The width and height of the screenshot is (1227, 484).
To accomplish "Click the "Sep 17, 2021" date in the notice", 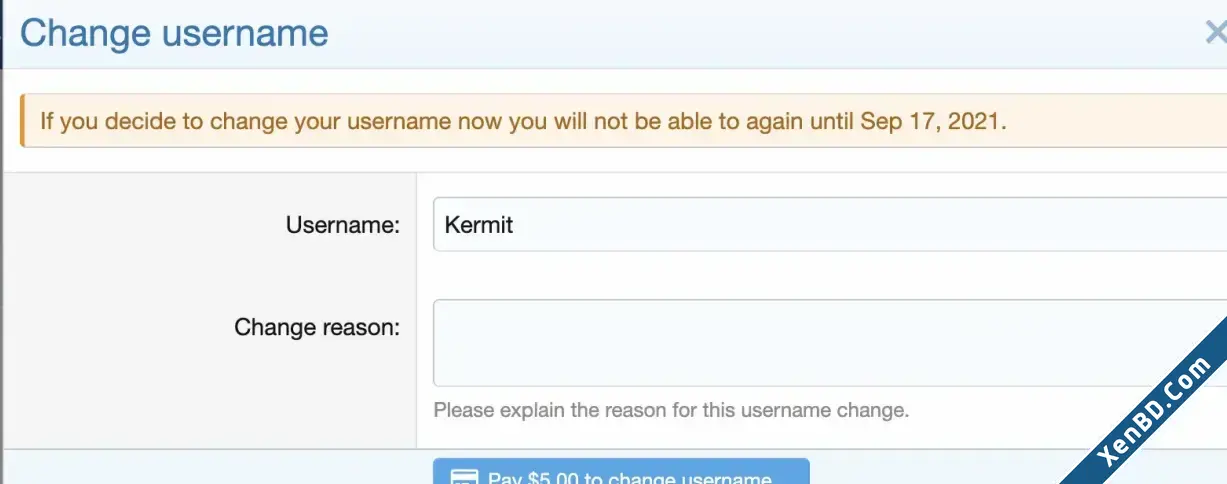I will click(933, 122).
